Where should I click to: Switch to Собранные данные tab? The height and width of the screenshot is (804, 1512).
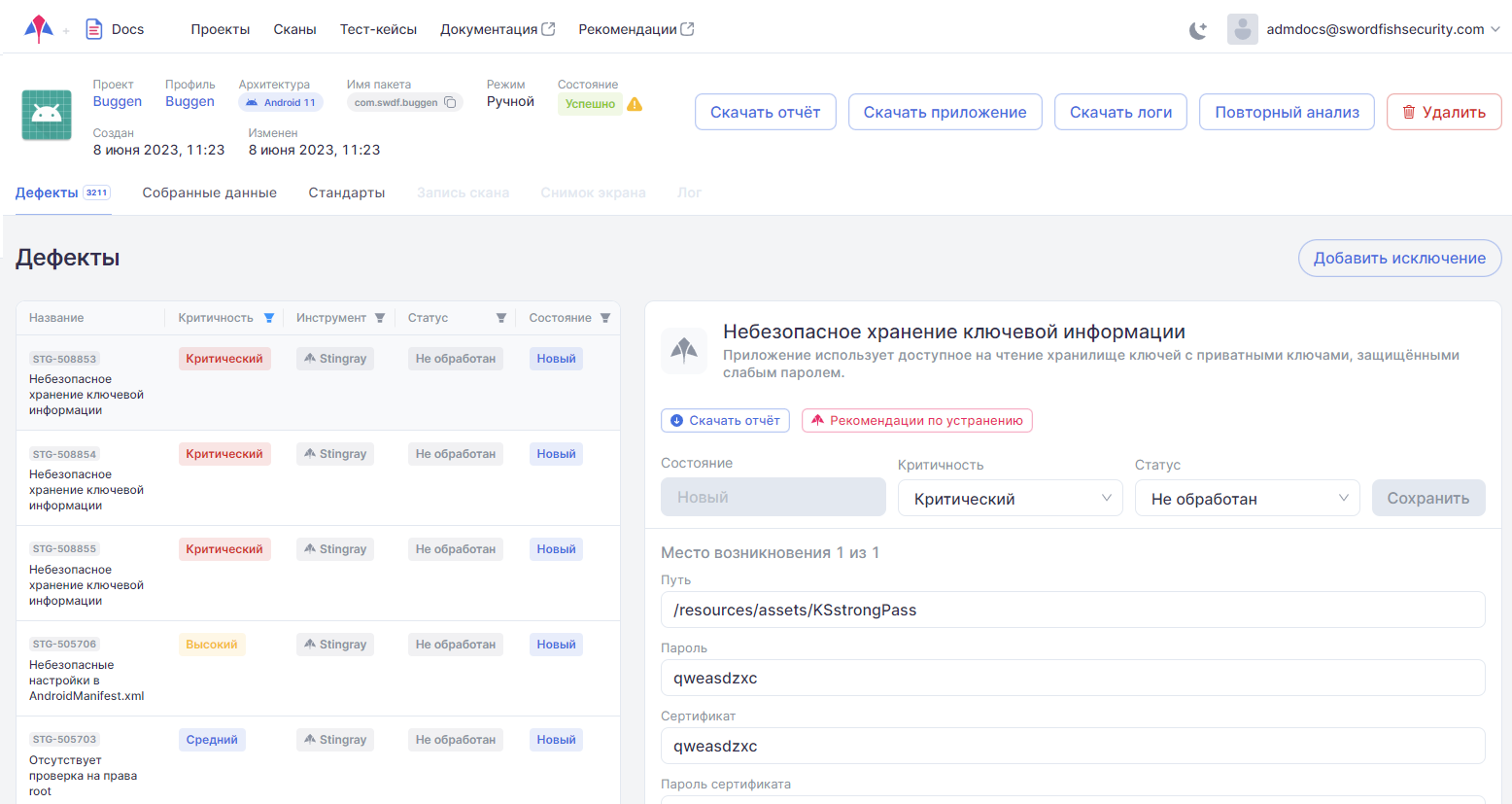[x=210, y=192]
